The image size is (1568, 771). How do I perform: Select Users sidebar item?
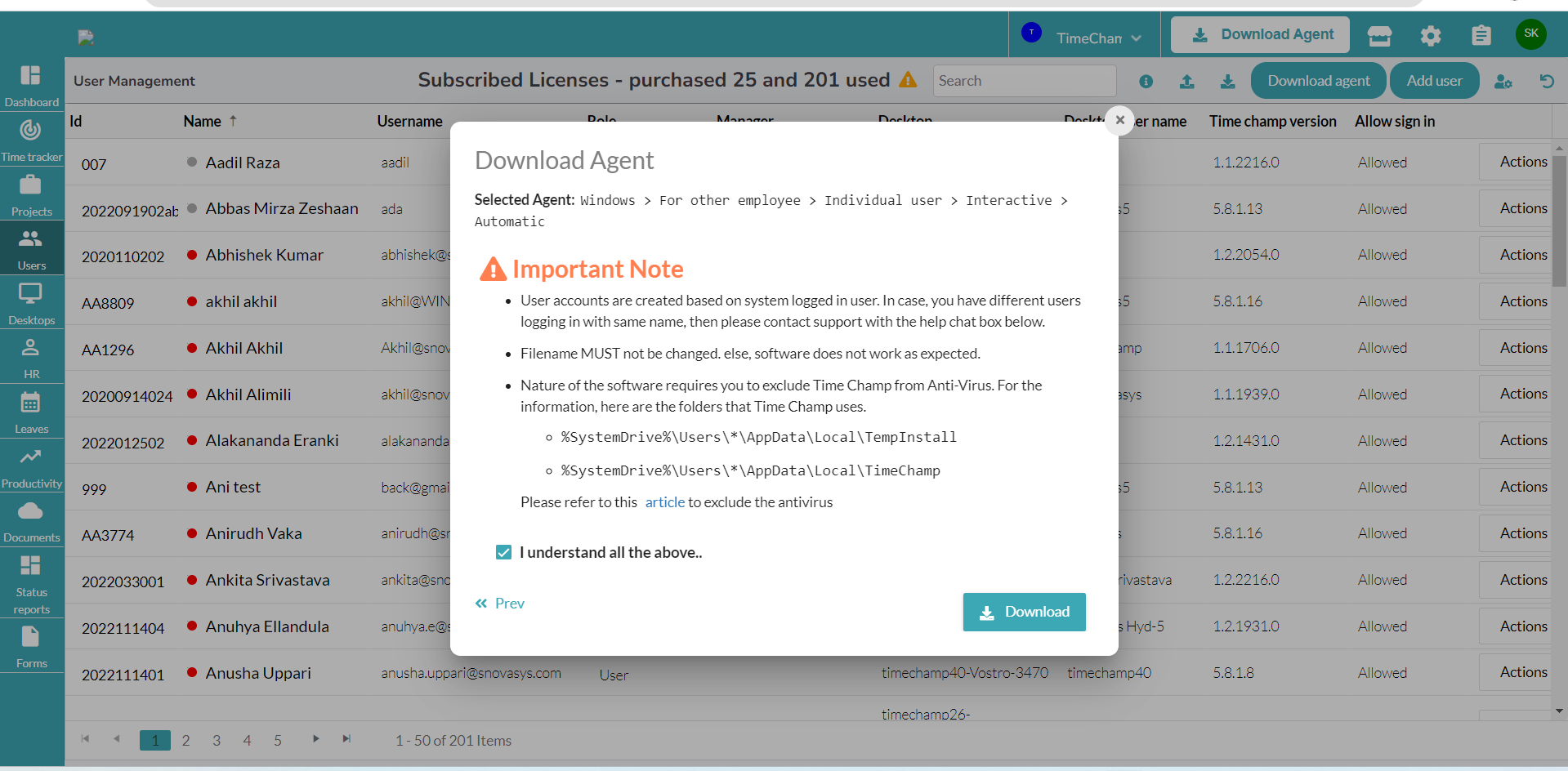(31, 248)
